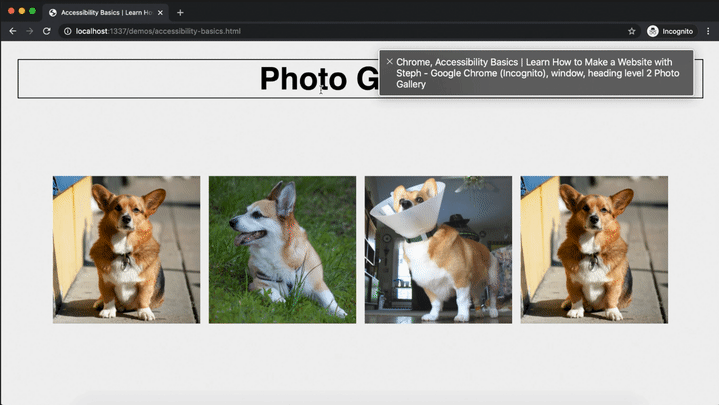The image size is (719, 405).
Task: Open a new tab with plus button
Action: [180, 13]
